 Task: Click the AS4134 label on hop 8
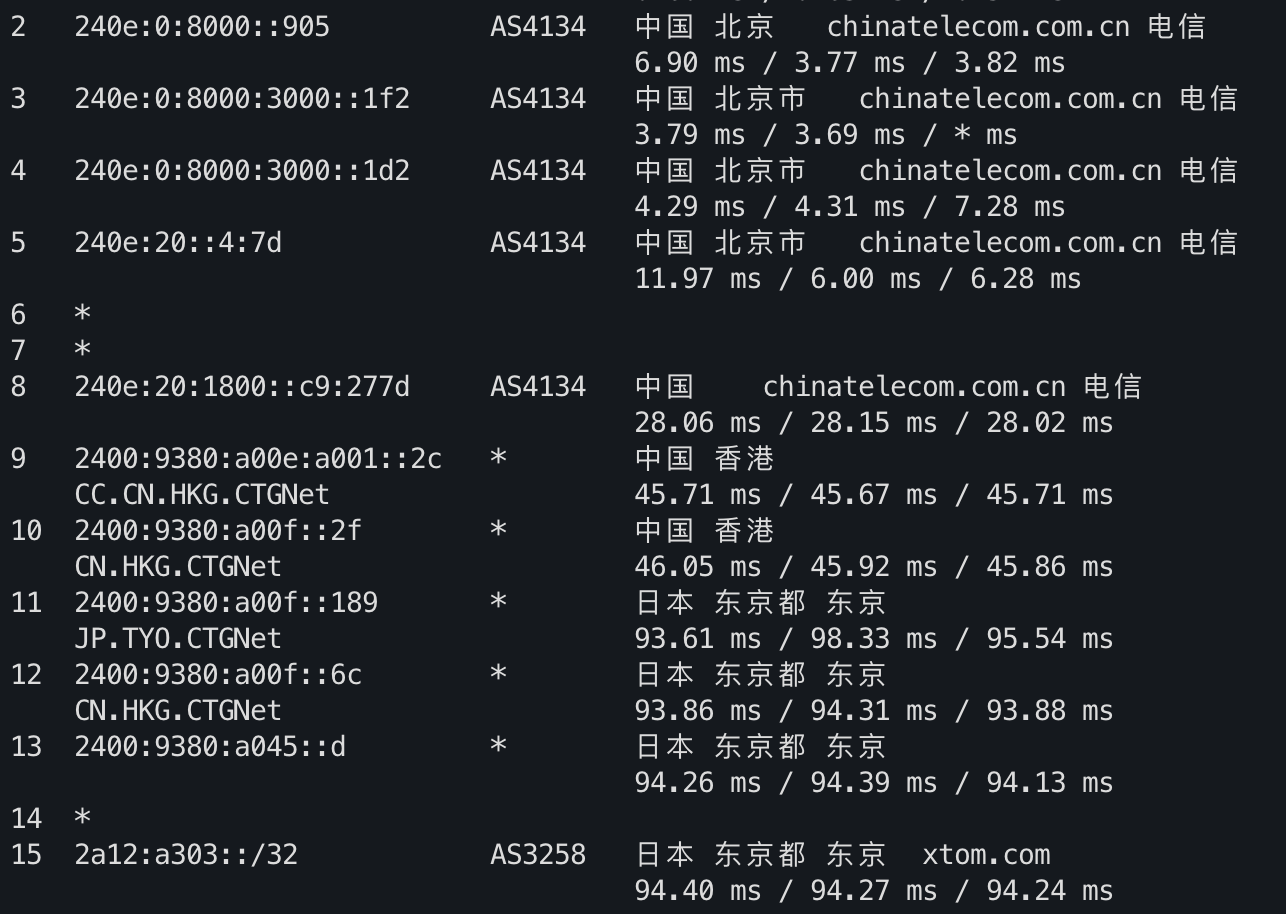point(538,387)
